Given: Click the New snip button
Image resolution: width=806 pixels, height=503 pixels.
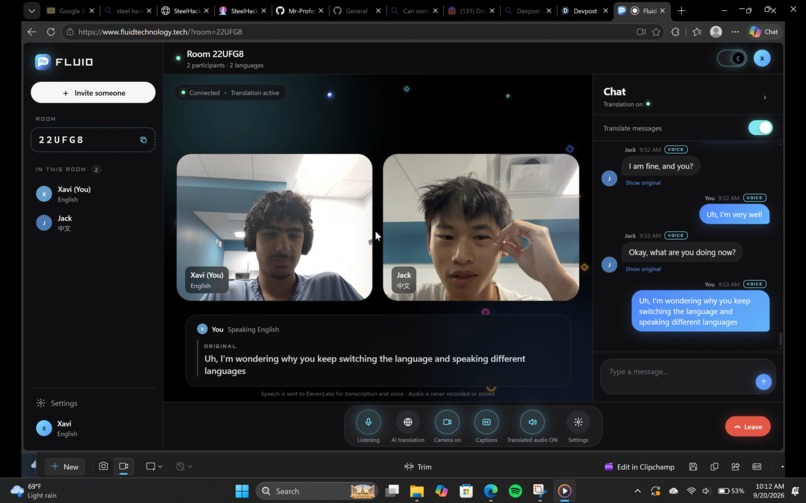Looking at the screenshot, I should pyautogui.click(x=65, y=466).
